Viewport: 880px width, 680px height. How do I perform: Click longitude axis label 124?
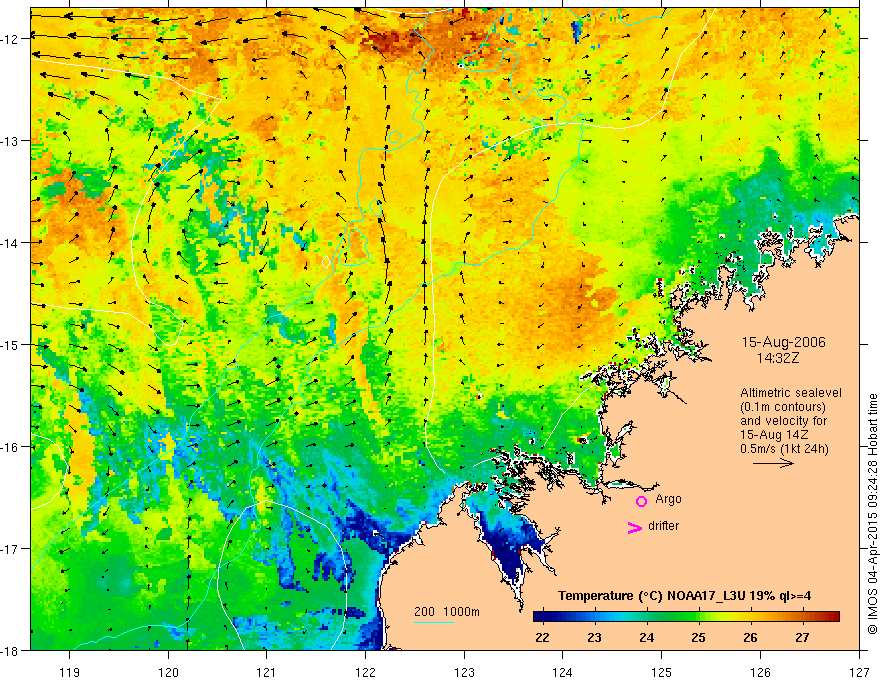pos(563,672)
